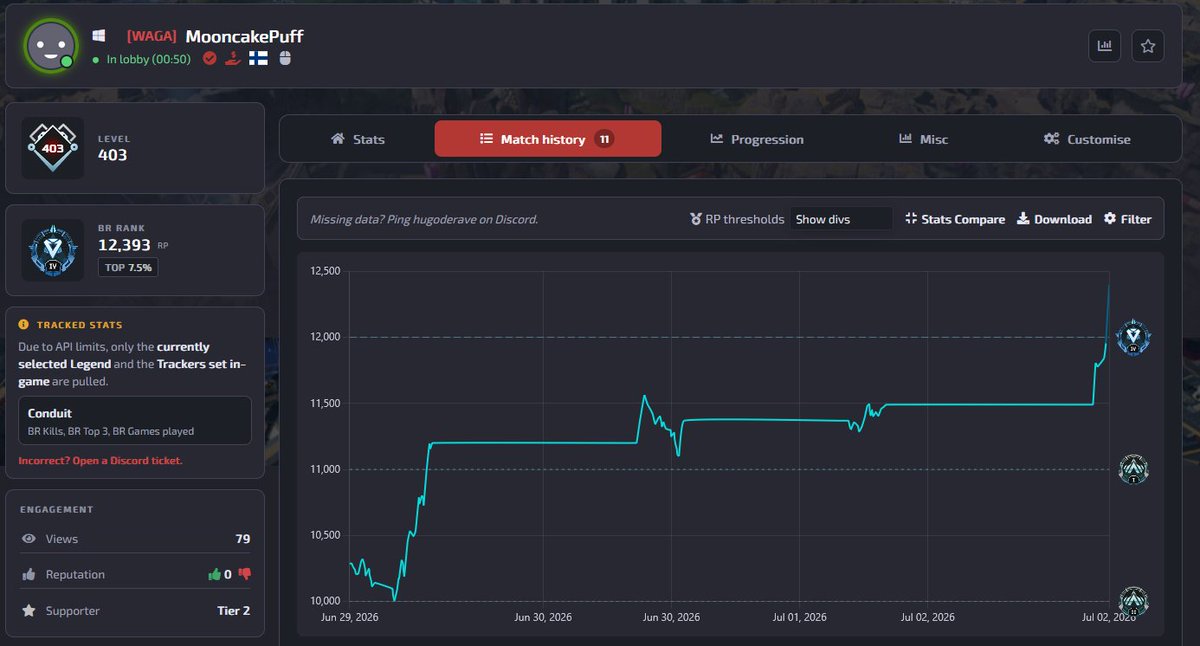The width and height of the screenshot is (1200, 646).
Task: Click the Diamond rank marker on chart
Action: pos(1134,337)
